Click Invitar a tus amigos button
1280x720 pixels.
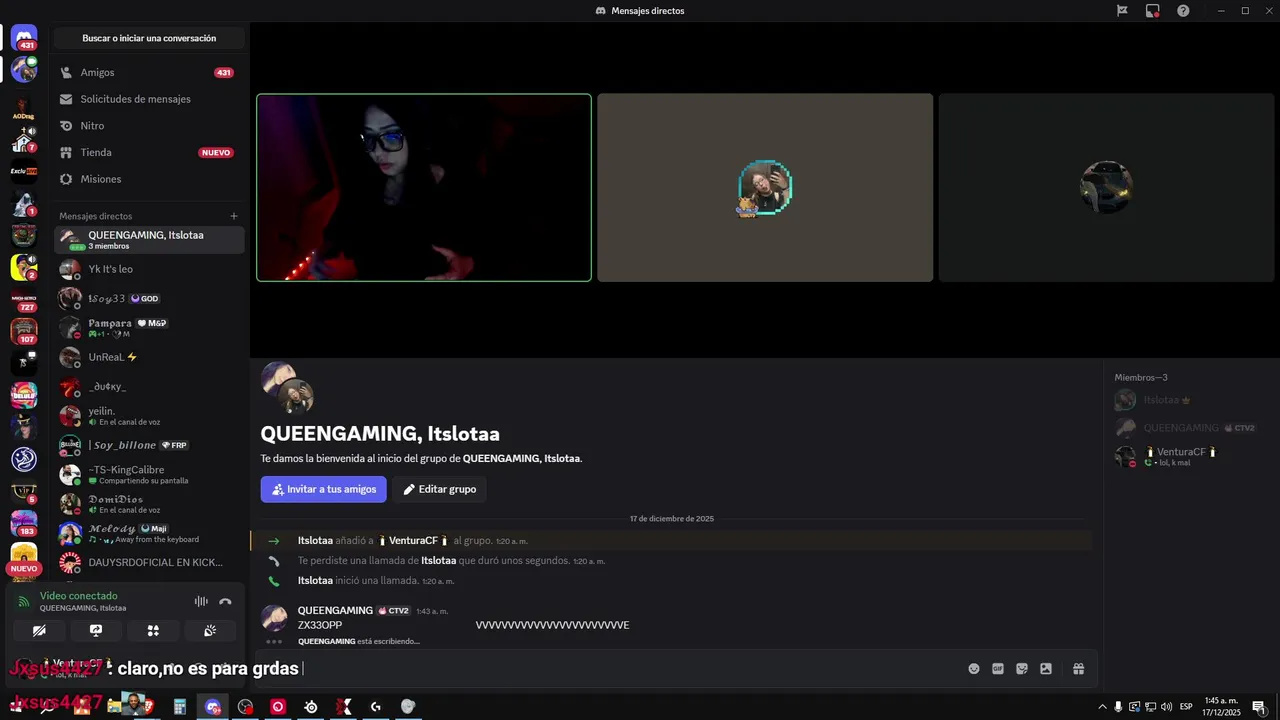tap(323, 489)
